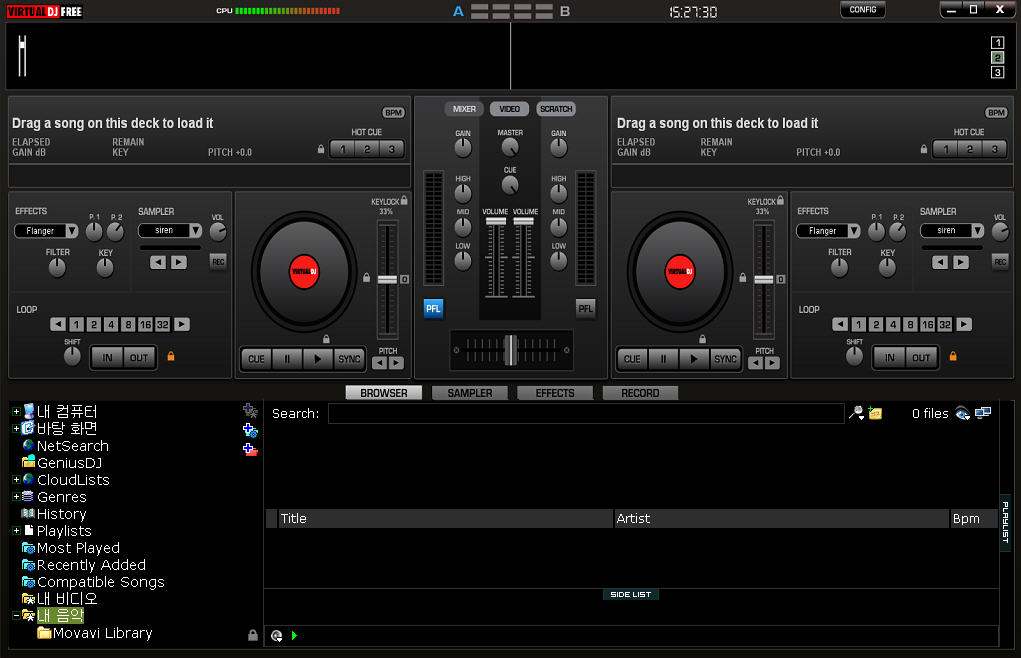
Task: Click left deck SYNC button
Action: pos(349,359)
